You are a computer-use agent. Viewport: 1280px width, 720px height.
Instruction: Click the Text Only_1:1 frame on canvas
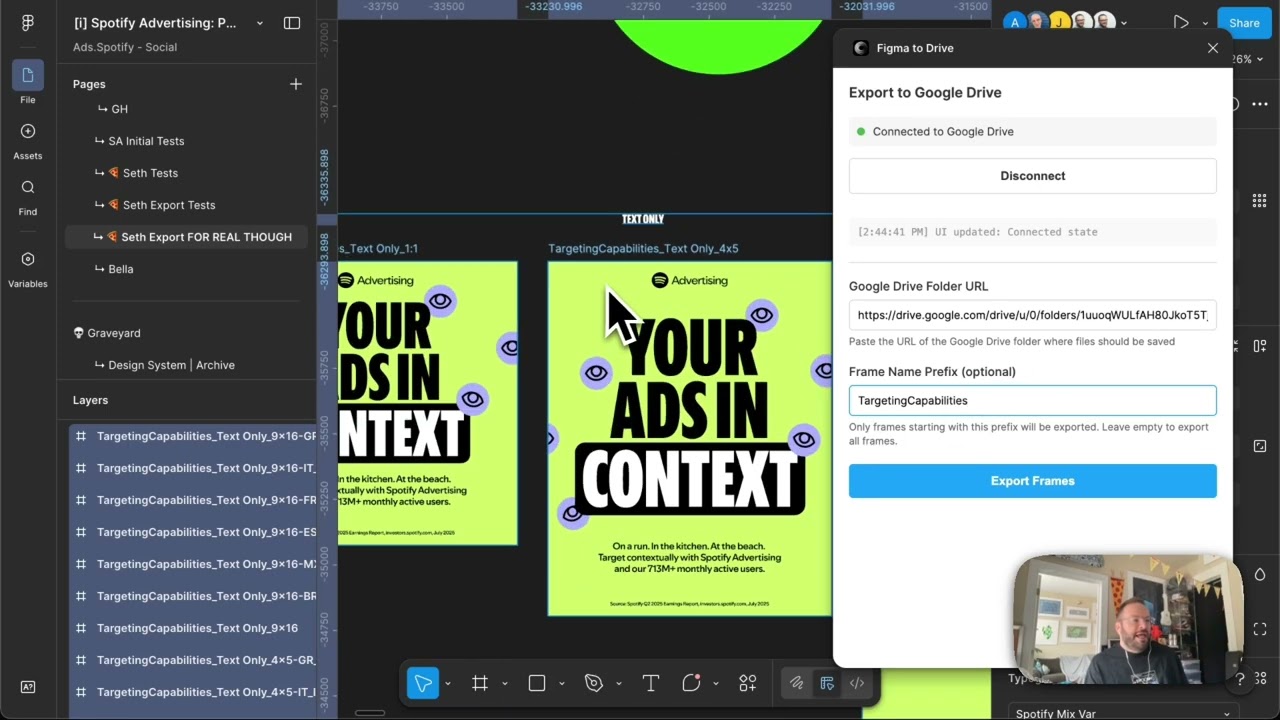tap(428, 403)
